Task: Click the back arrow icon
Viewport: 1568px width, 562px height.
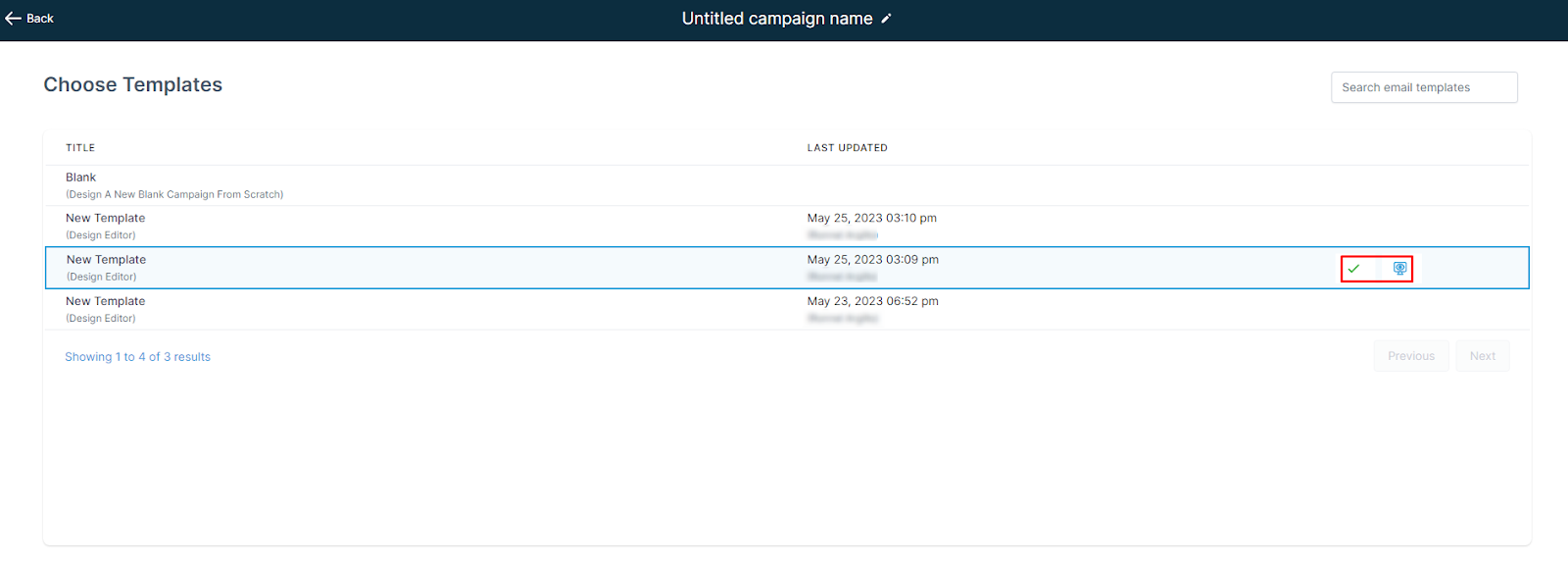Action: tap(13, 19)
